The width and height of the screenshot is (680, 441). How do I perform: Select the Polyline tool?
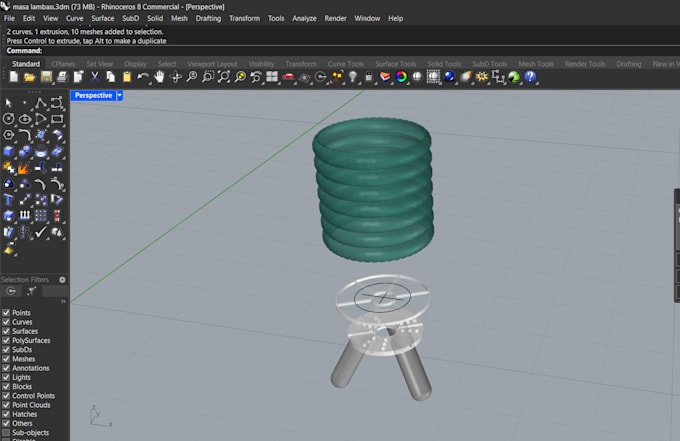click(x=41, y=103)
